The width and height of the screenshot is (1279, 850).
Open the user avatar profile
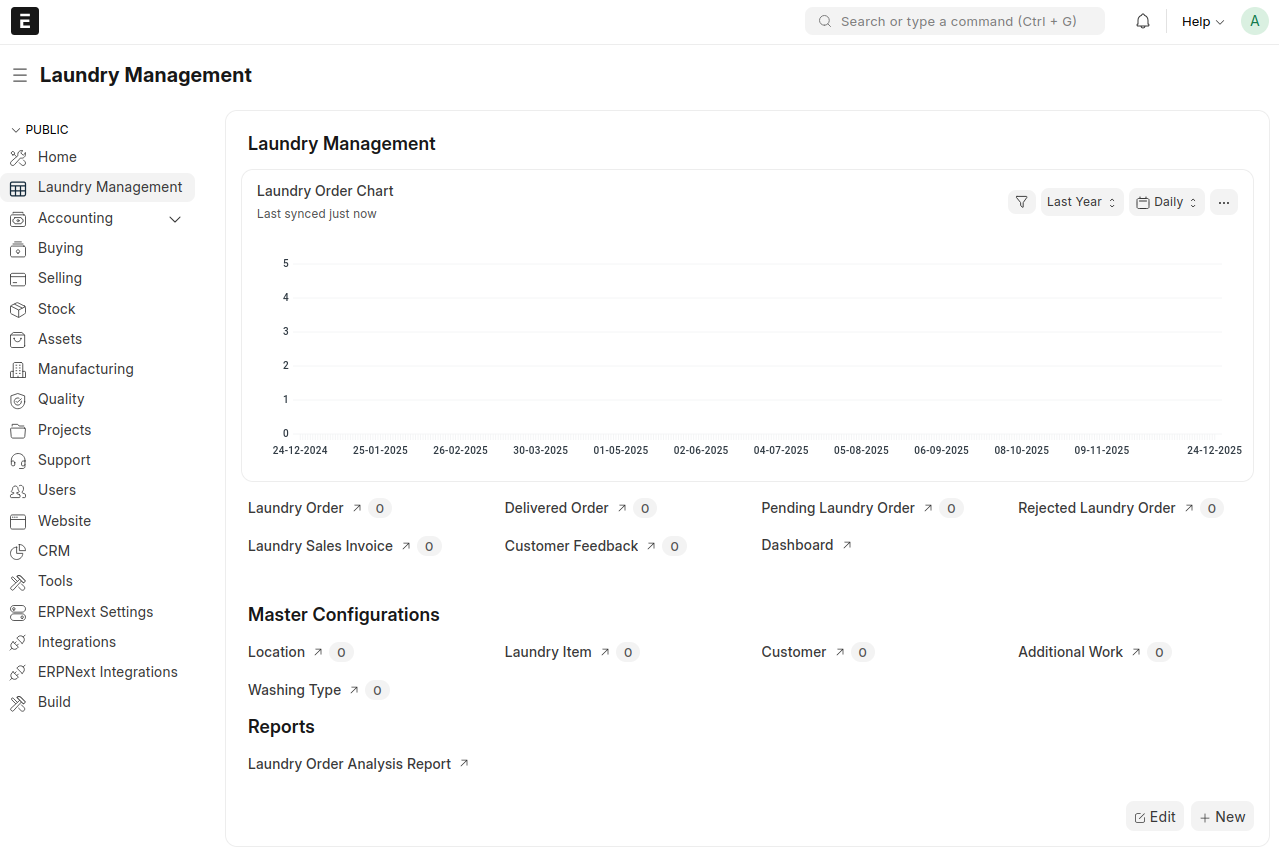[1254, 20]
